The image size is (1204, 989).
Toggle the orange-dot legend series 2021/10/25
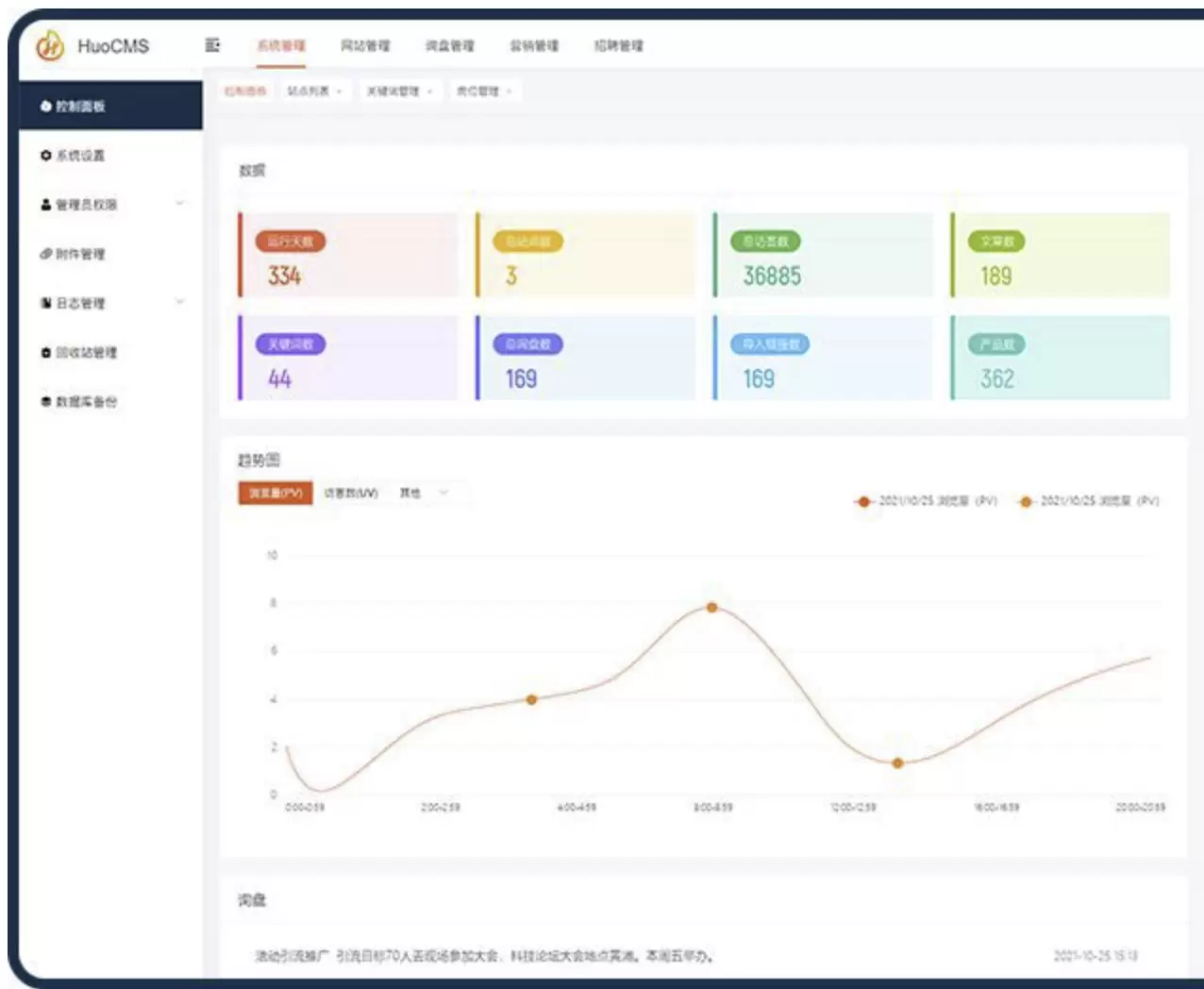(x=1087, y=501)
